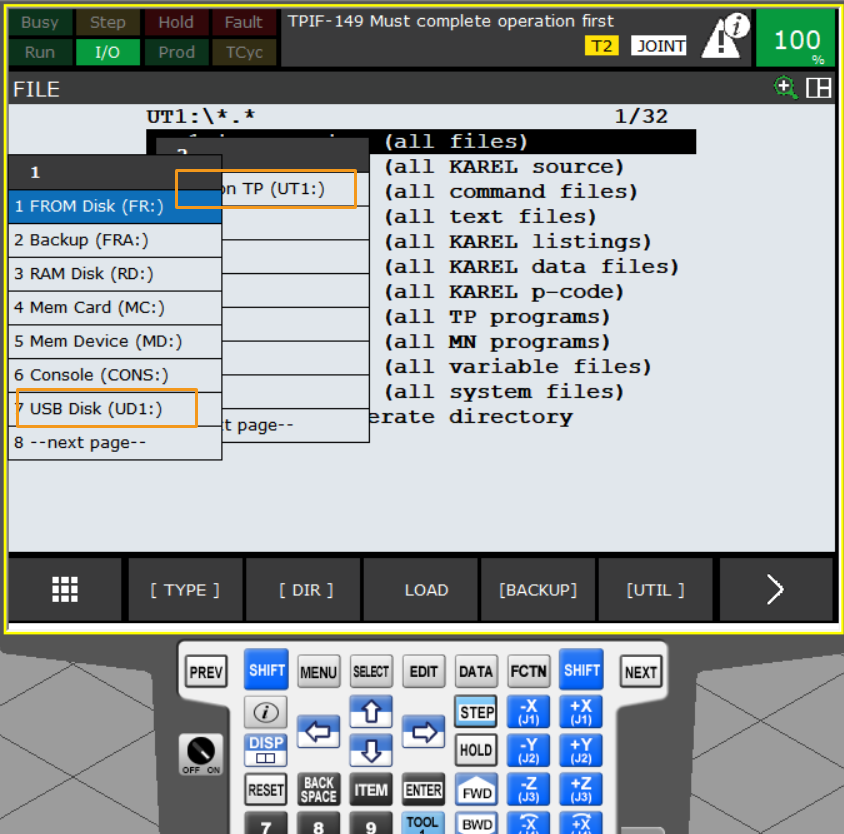Open the grid menu icon on softkey bar
Viewport: 844px width, 834px height.
click(x=65, y=590)
